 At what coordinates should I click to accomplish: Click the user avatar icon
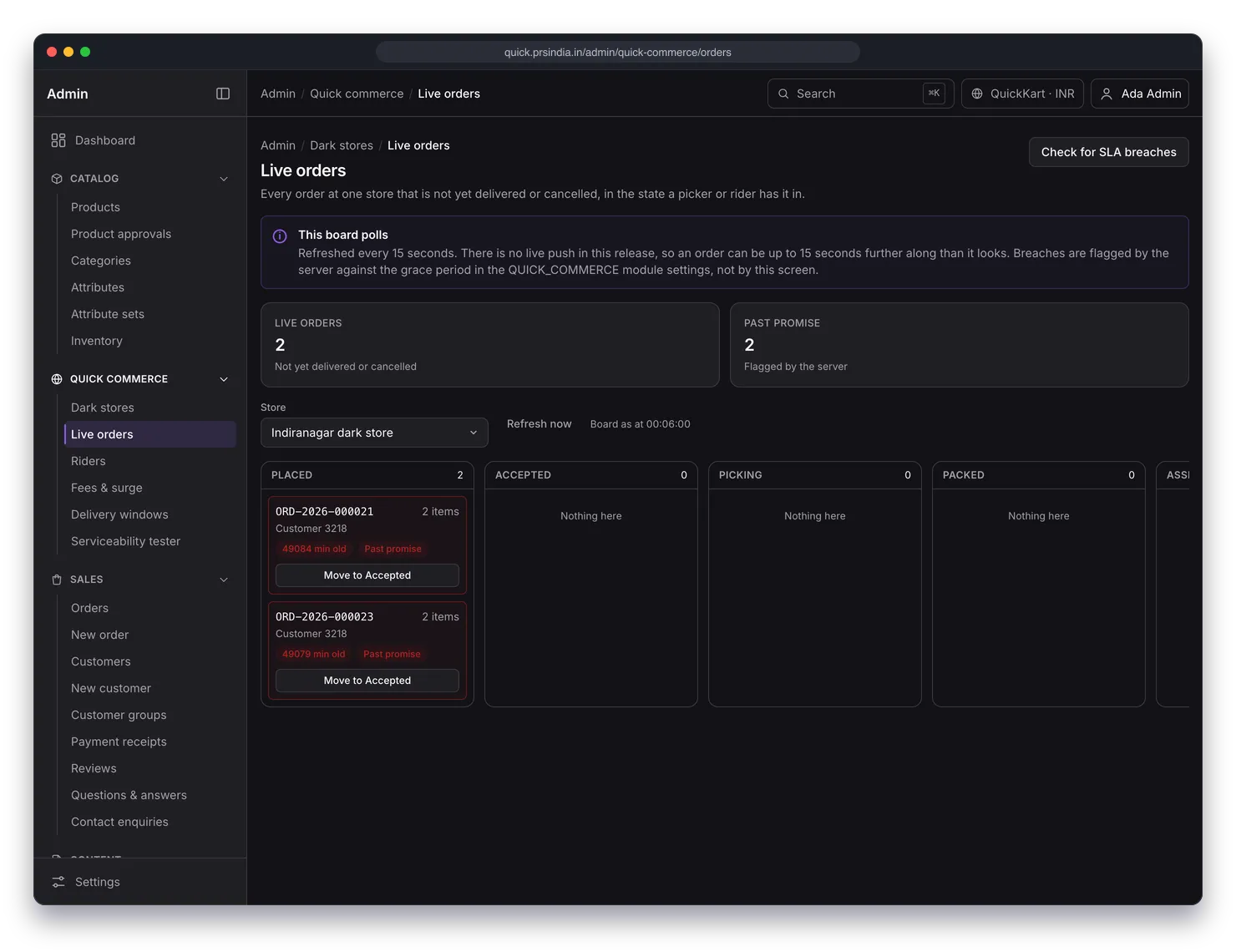coord(1107,94)
